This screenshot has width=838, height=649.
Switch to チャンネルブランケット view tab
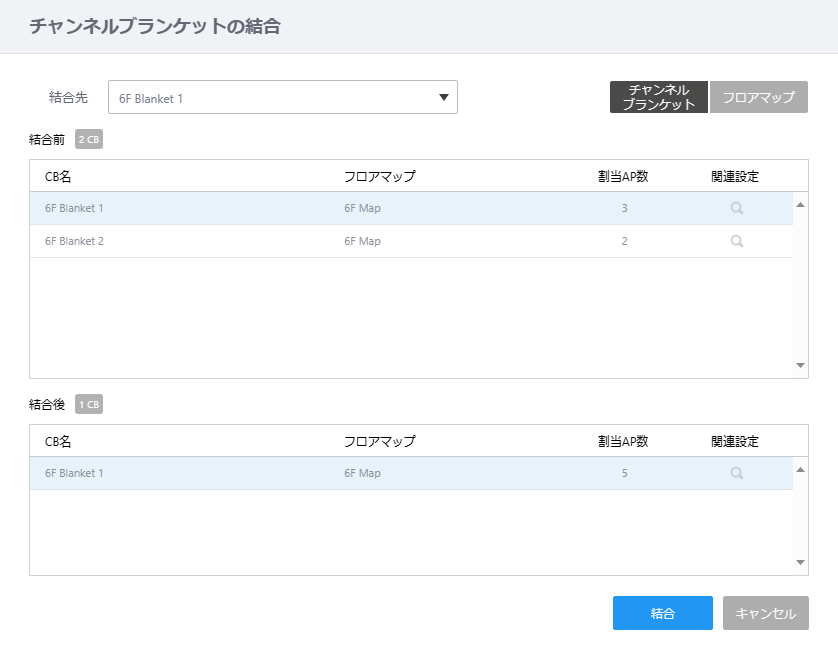pyautogui.click(x=658, y=97)
